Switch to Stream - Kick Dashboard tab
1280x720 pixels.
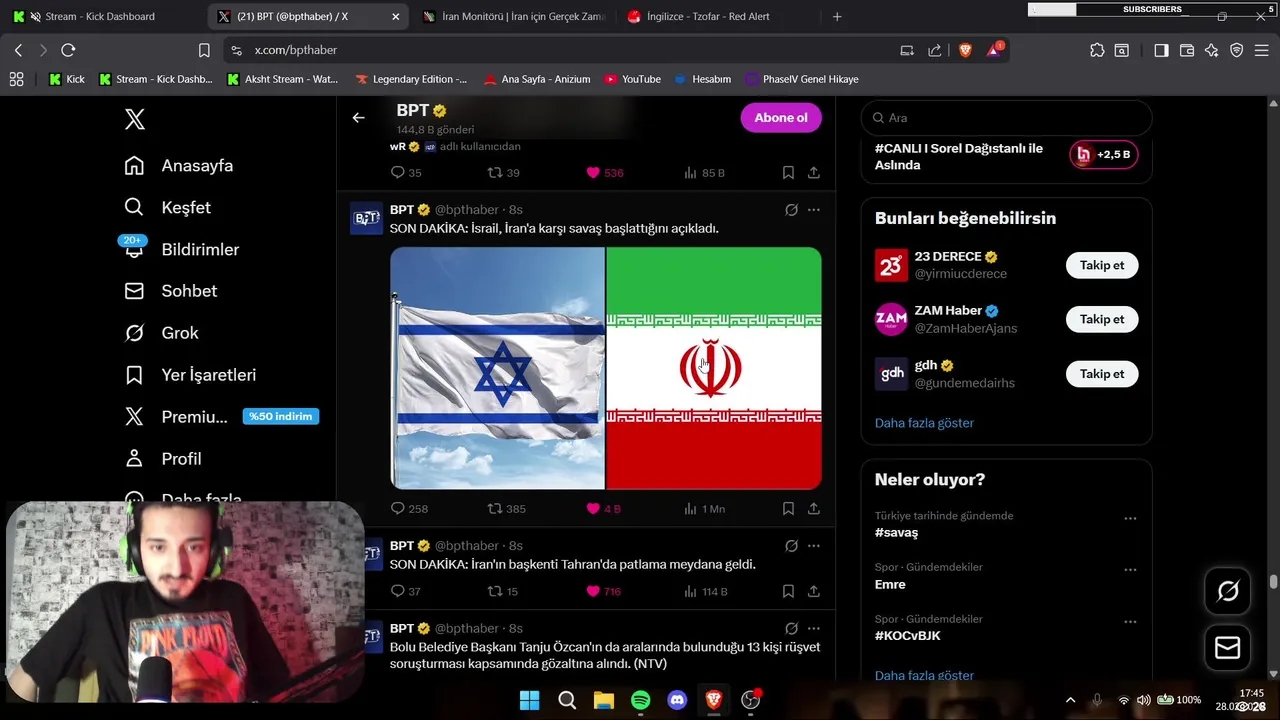[100, 16]
